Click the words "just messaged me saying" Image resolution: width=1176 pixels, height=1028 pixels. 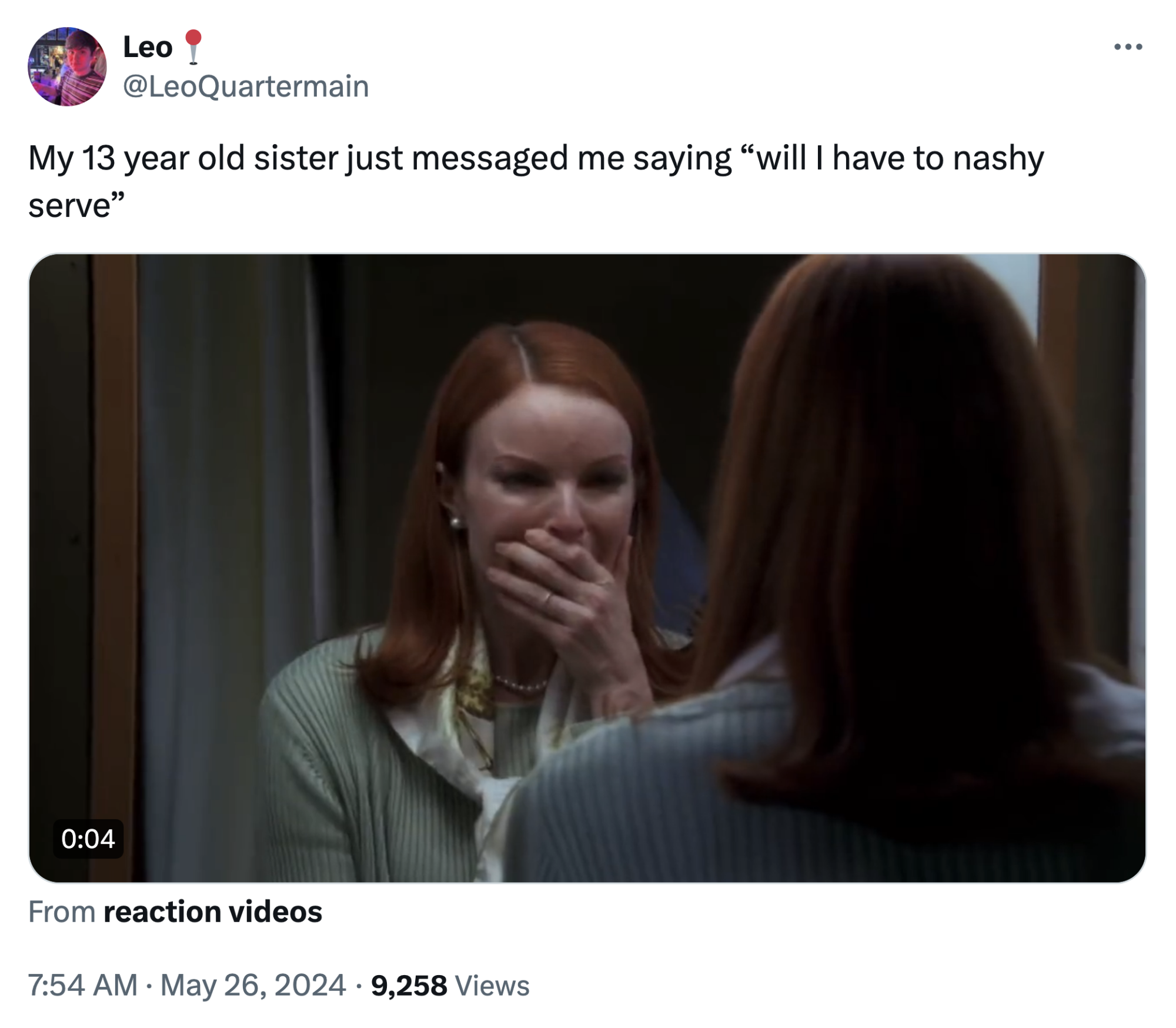pos(538,159)
